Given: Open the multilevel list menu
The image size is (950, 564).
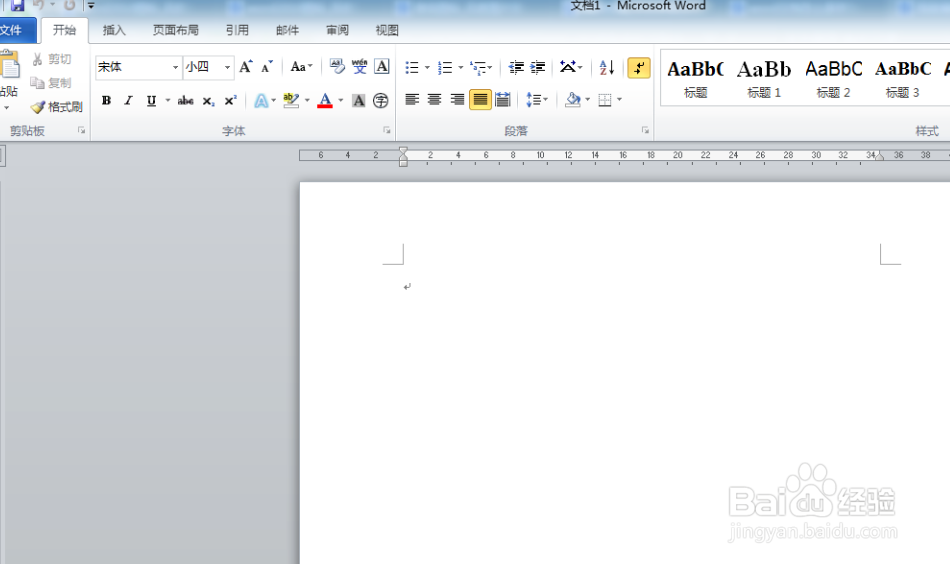Looking at the screenshot, I should pos(481,67).
